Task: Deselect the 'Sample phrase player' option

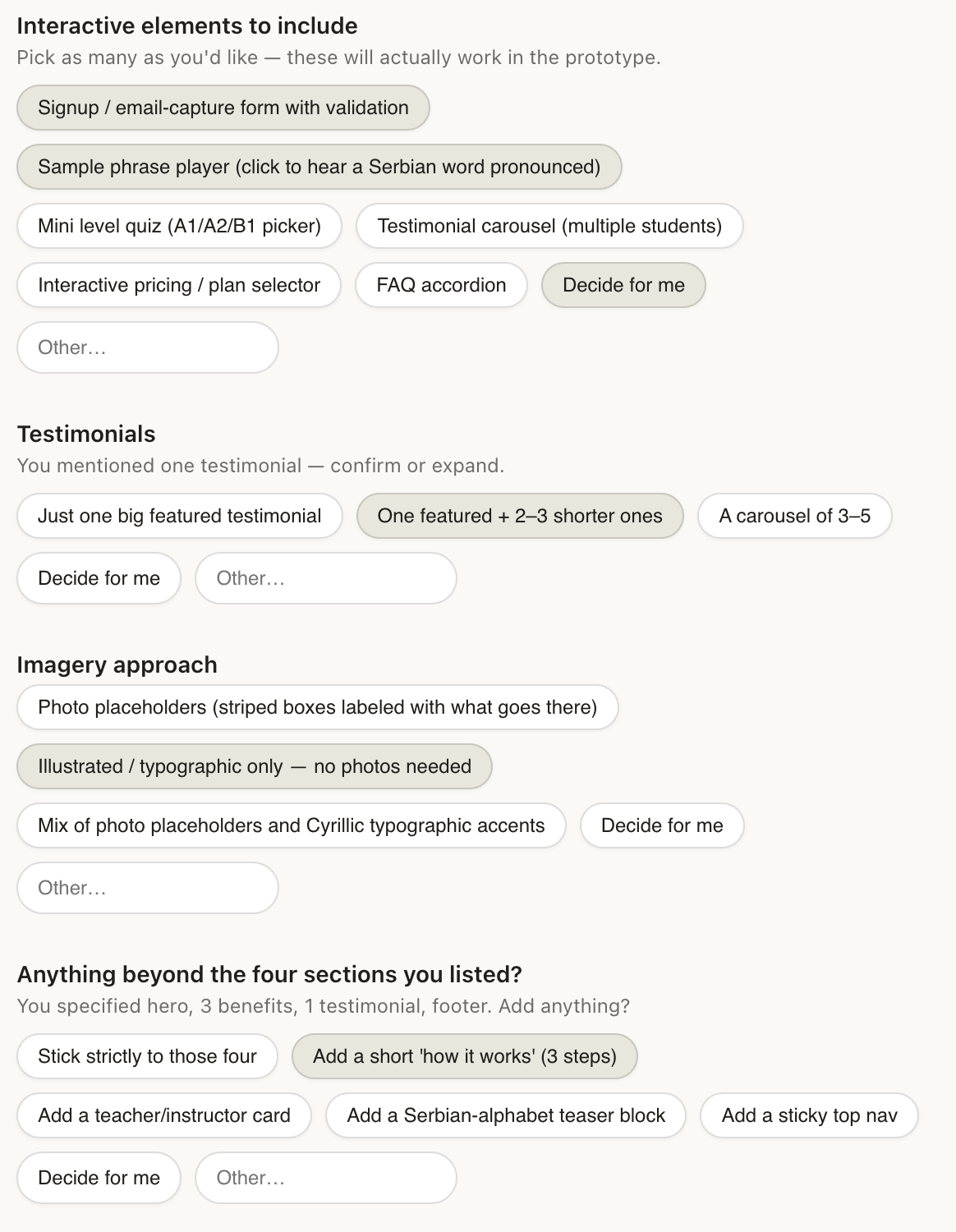Action: [319, 167]
